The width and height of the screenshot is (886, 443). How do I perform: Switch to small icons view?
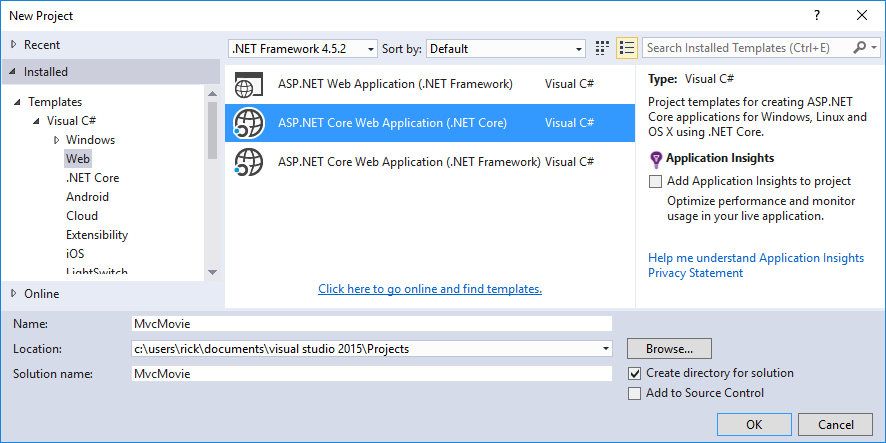(603, 48)
